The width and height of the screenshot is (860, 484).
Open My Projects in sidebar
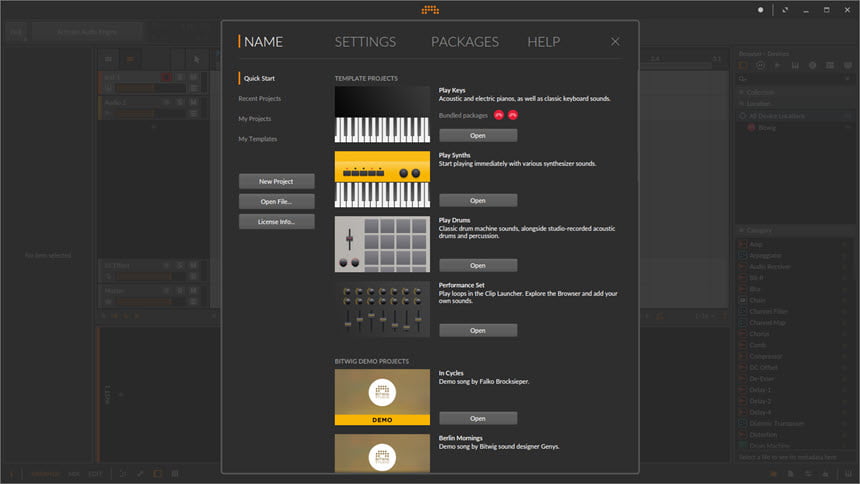(254, 119)
